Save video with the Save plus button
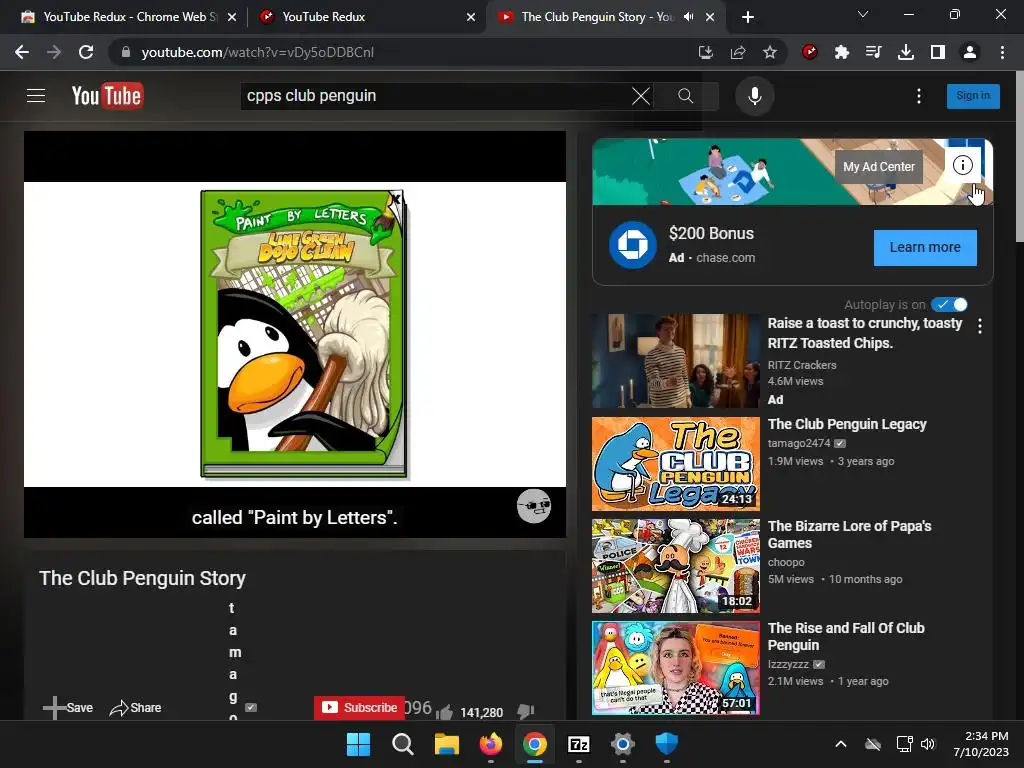 pos(68,707)
